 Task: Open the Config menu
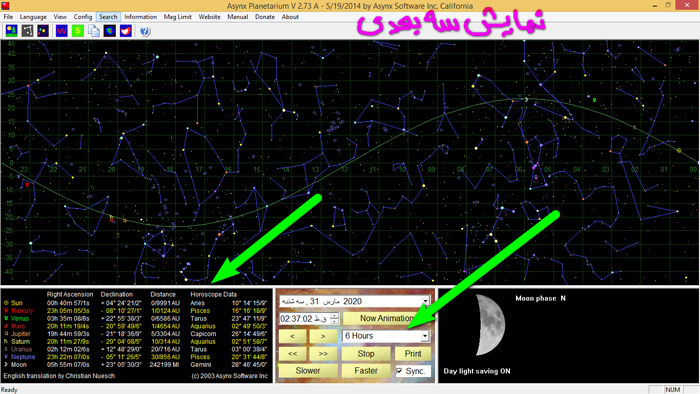pos(83,17)
